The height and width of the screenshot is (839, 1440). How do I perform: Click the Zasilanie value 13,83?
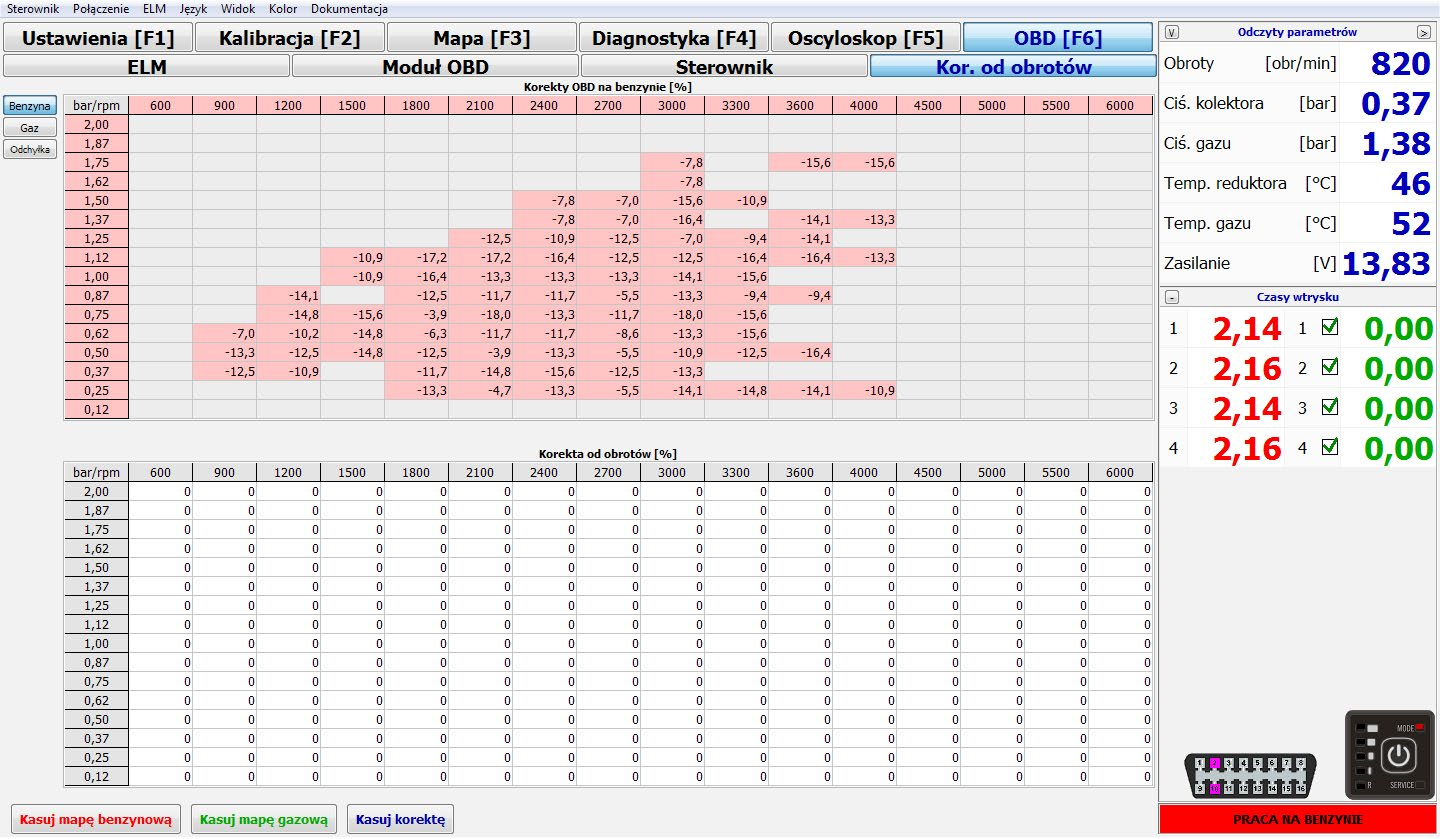pyautogui.click(x=1386, y=264)
